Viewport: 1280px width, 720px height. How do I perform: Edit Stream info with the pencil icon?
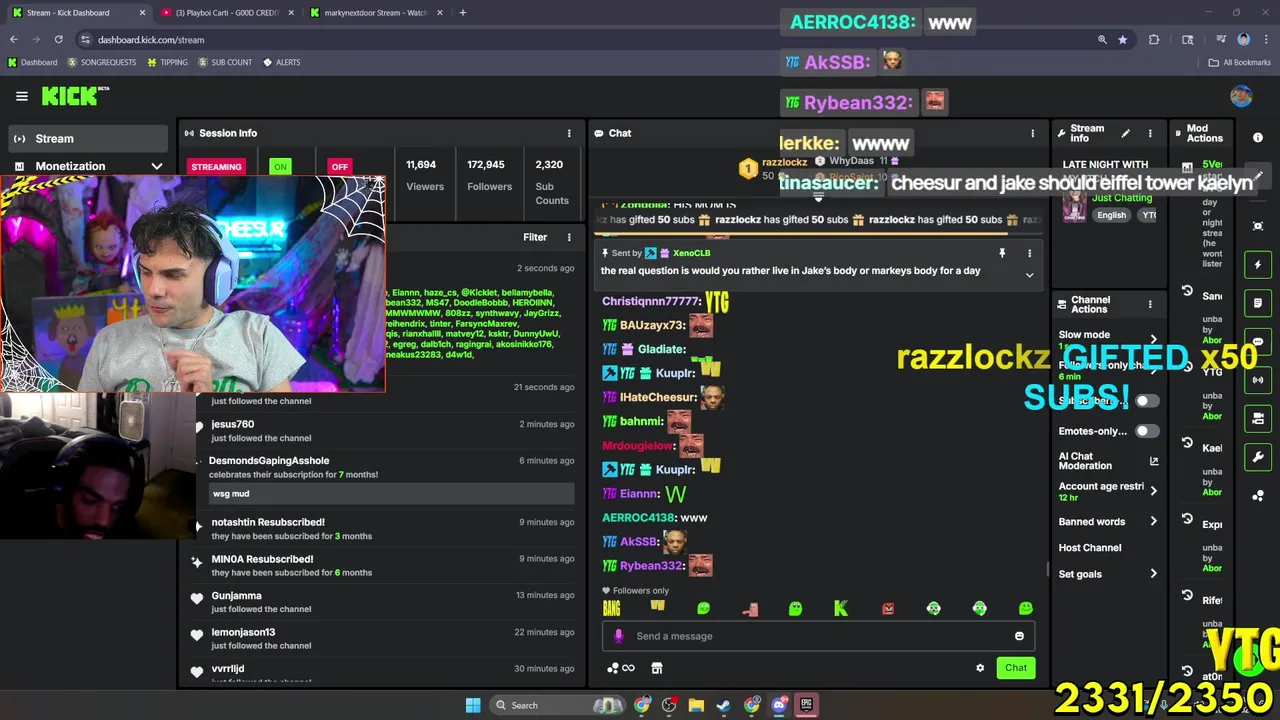pyautogui.click(x=1125, y=133)
